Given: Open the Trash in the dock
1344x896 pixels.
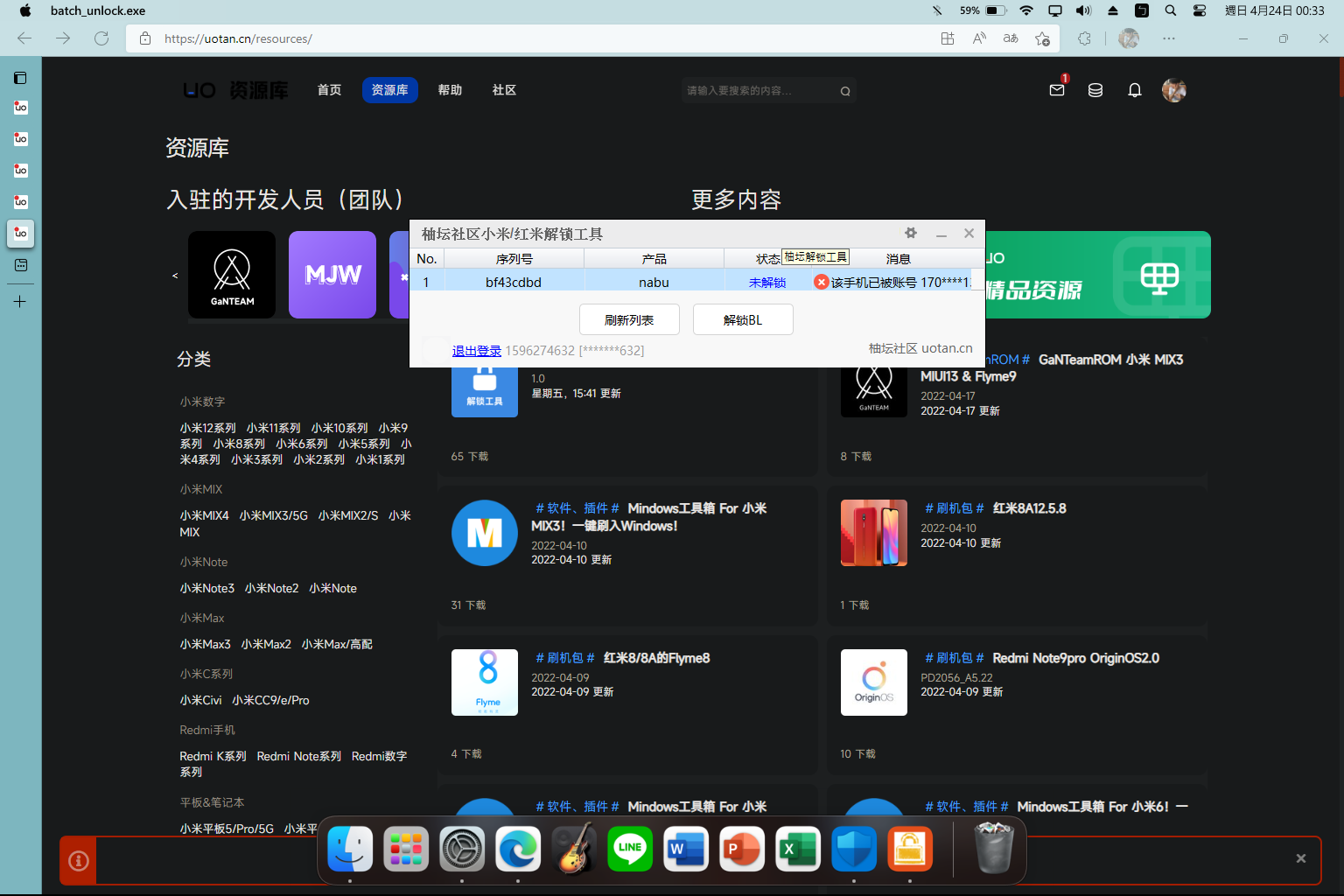Looking at the screenshot, I should (994, 849).
